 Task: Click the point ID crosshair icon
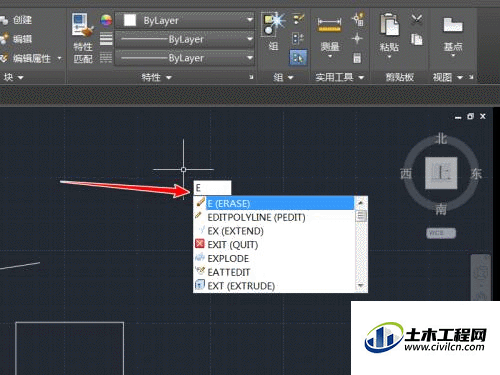[x=357, y=39]
